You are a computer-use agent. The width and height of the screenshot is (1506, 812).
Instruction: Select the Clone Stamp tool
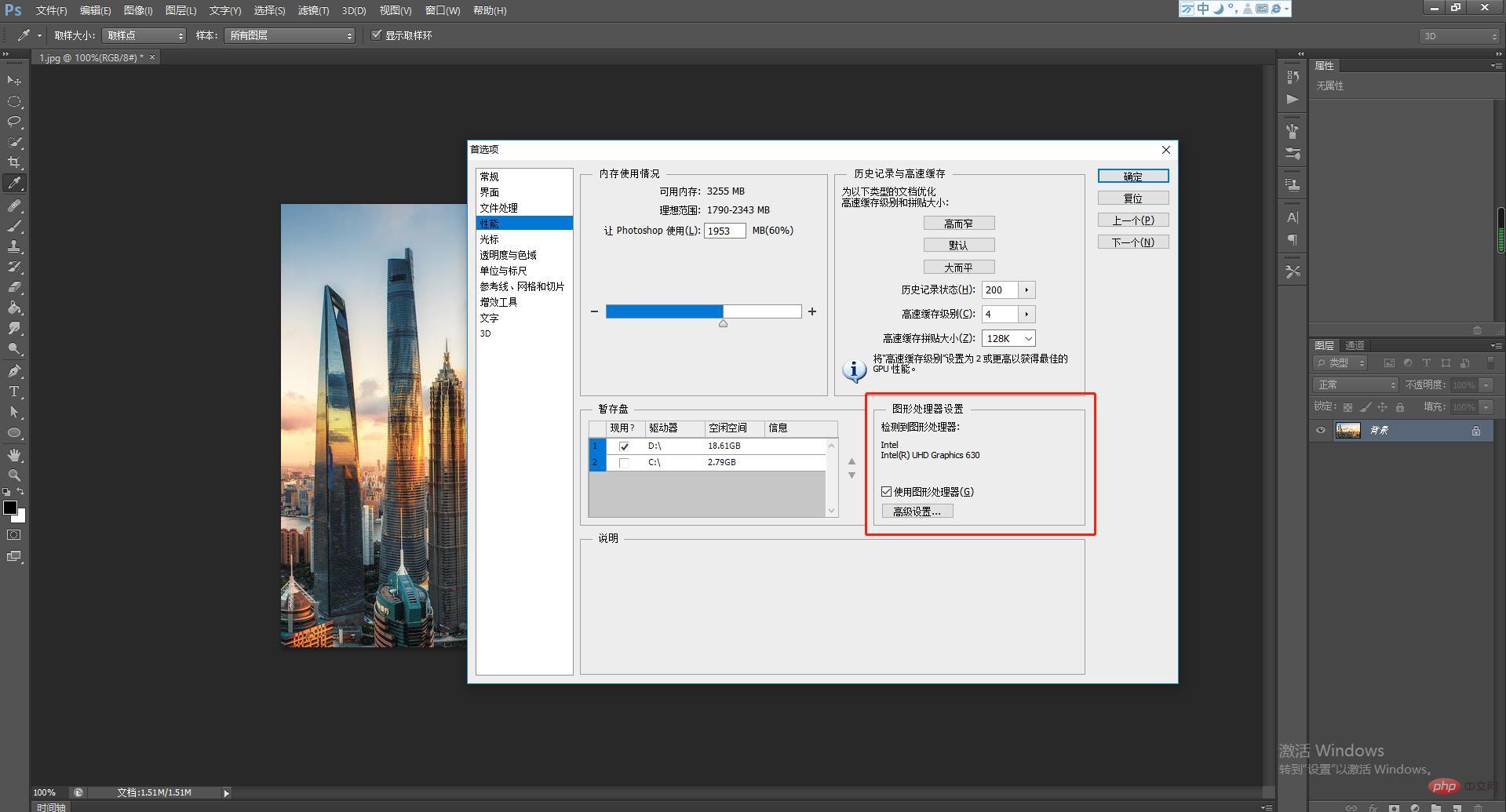tap(14, 246)
